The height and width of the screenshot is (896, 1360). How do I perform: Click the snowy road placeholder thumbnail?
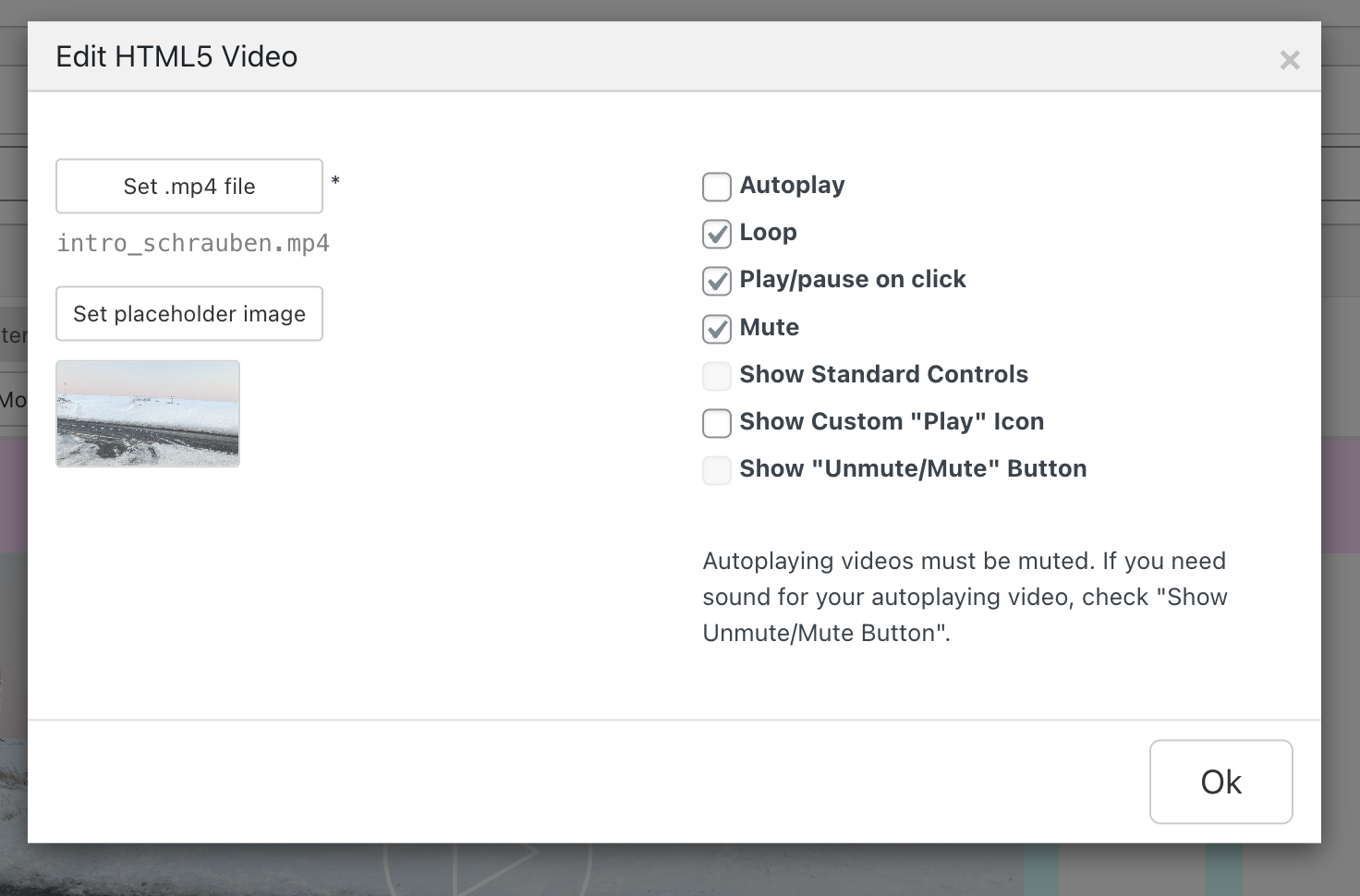click(x=147, y=413)
